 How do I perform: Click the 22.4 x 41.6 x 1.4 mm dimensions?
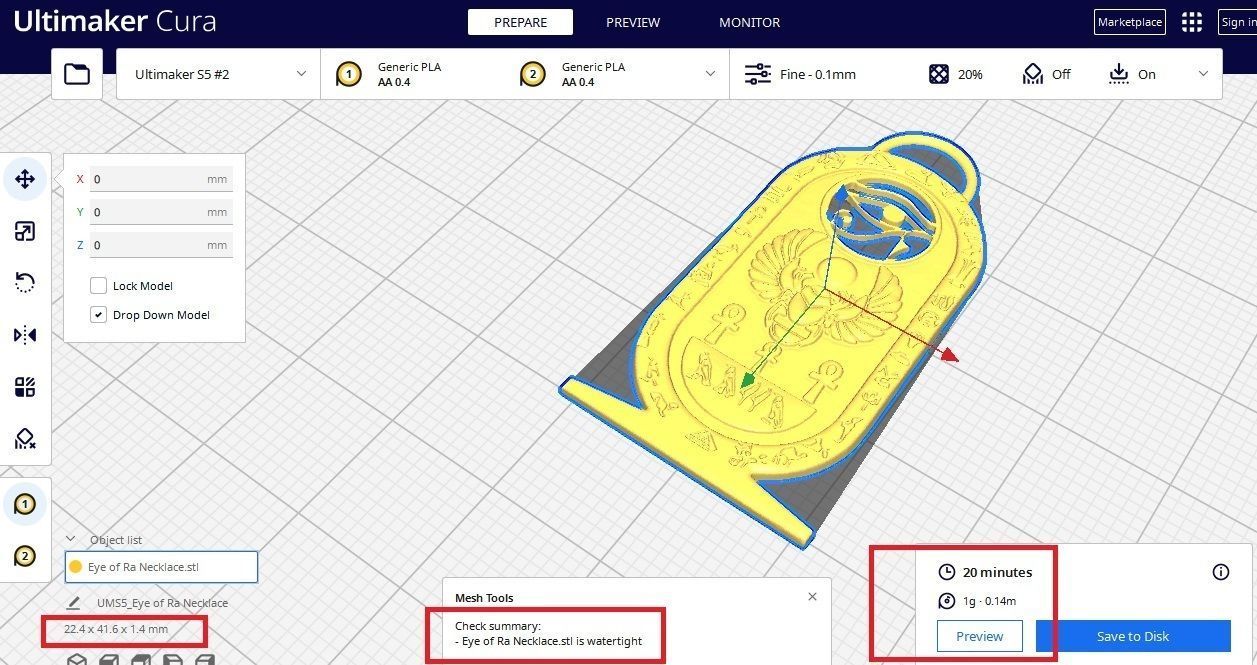(x=116, y=629)
